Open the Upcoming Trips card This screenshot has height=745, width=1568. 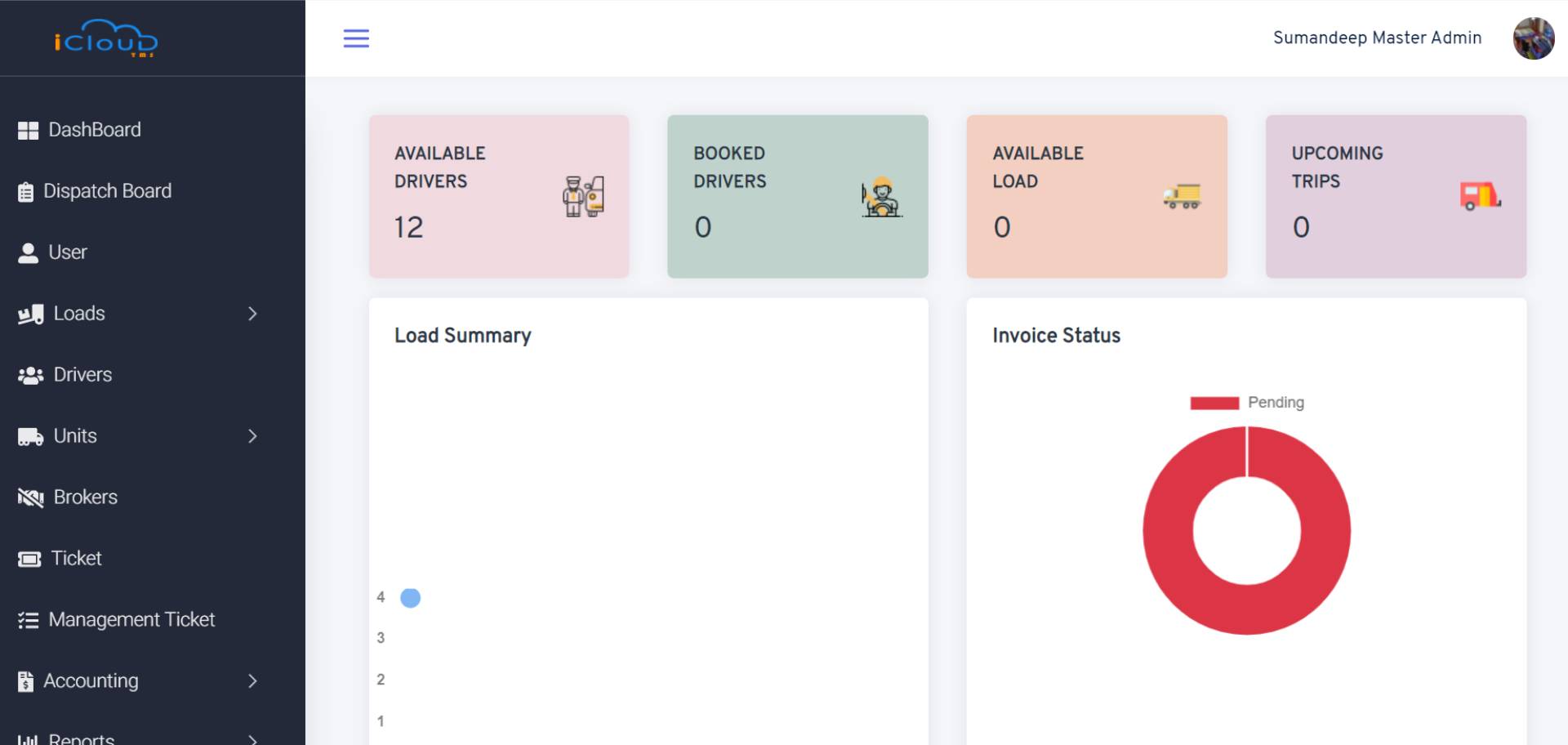pos(1396,196)
